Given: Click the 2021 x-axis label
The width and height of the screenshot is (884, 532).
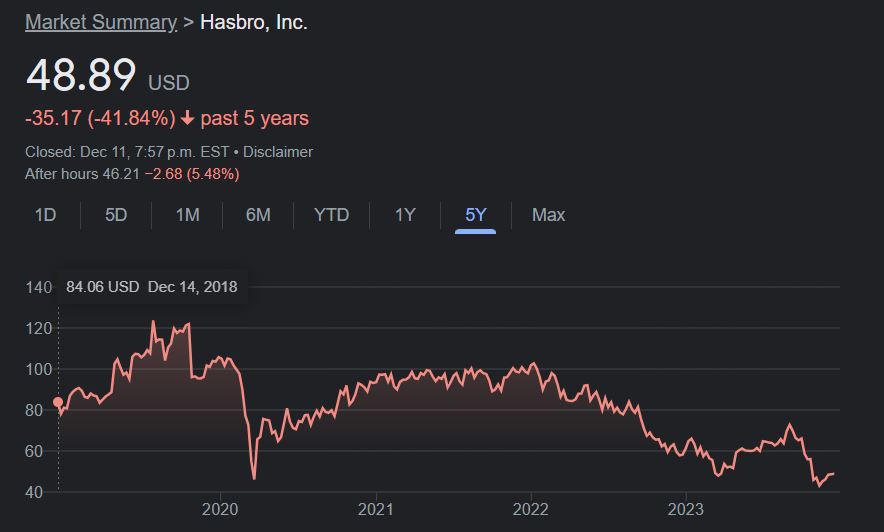Looking at the screenshot, I should click(x=375, y=509).
